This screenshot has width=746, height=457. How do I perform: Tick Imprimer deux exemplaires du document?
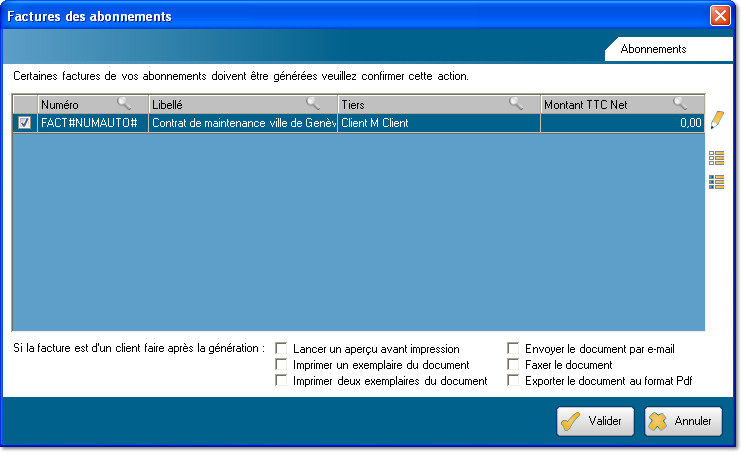coord(281,381)
